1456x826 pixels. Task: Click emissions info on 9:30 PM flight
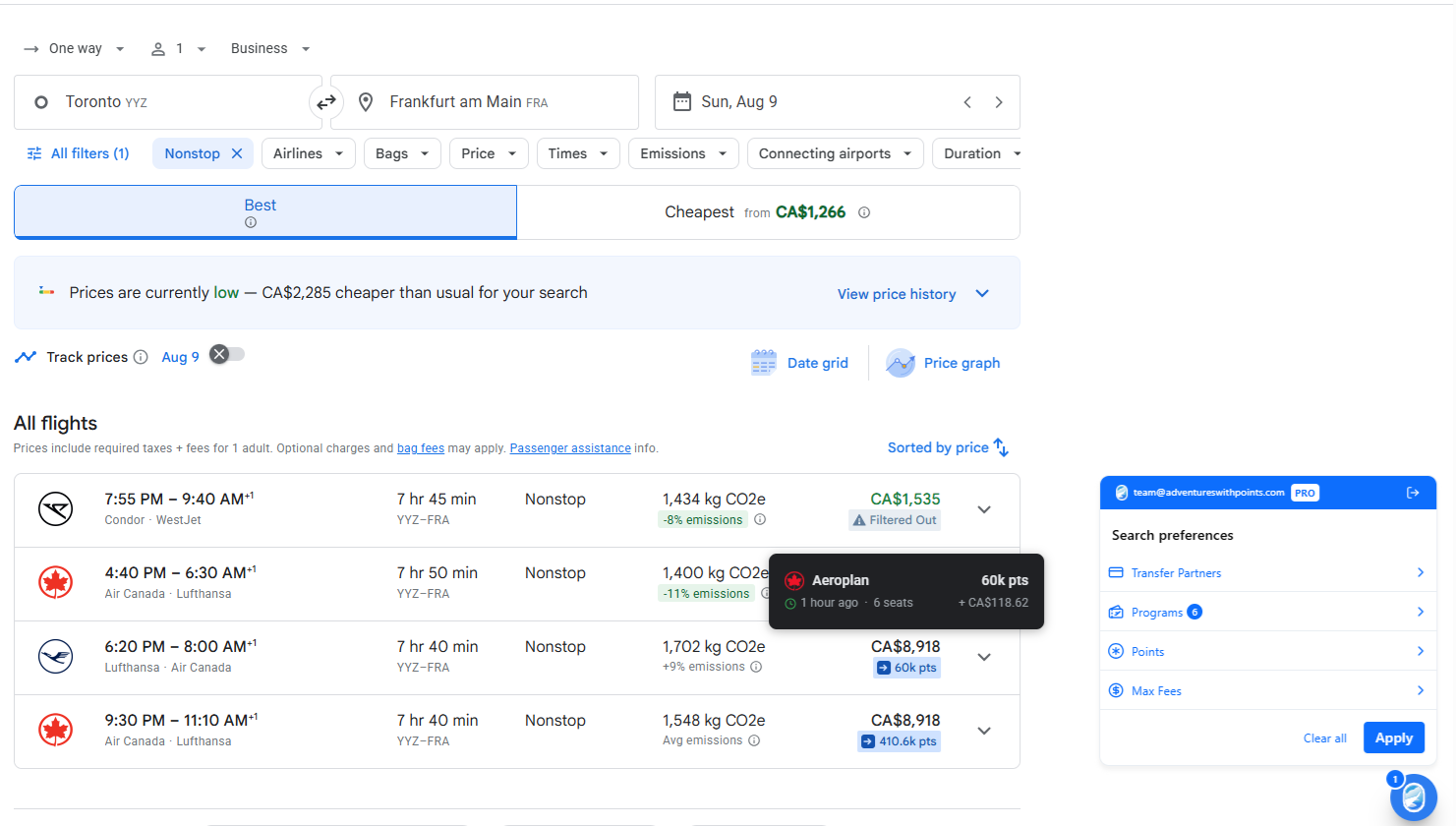point(754,740)
